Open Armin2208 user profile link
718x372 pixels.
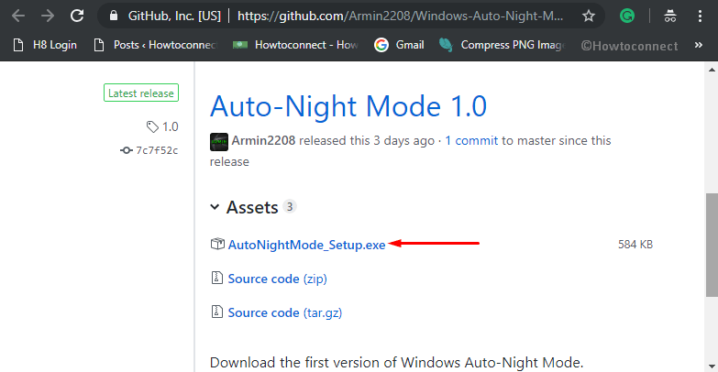coord(263,141)
